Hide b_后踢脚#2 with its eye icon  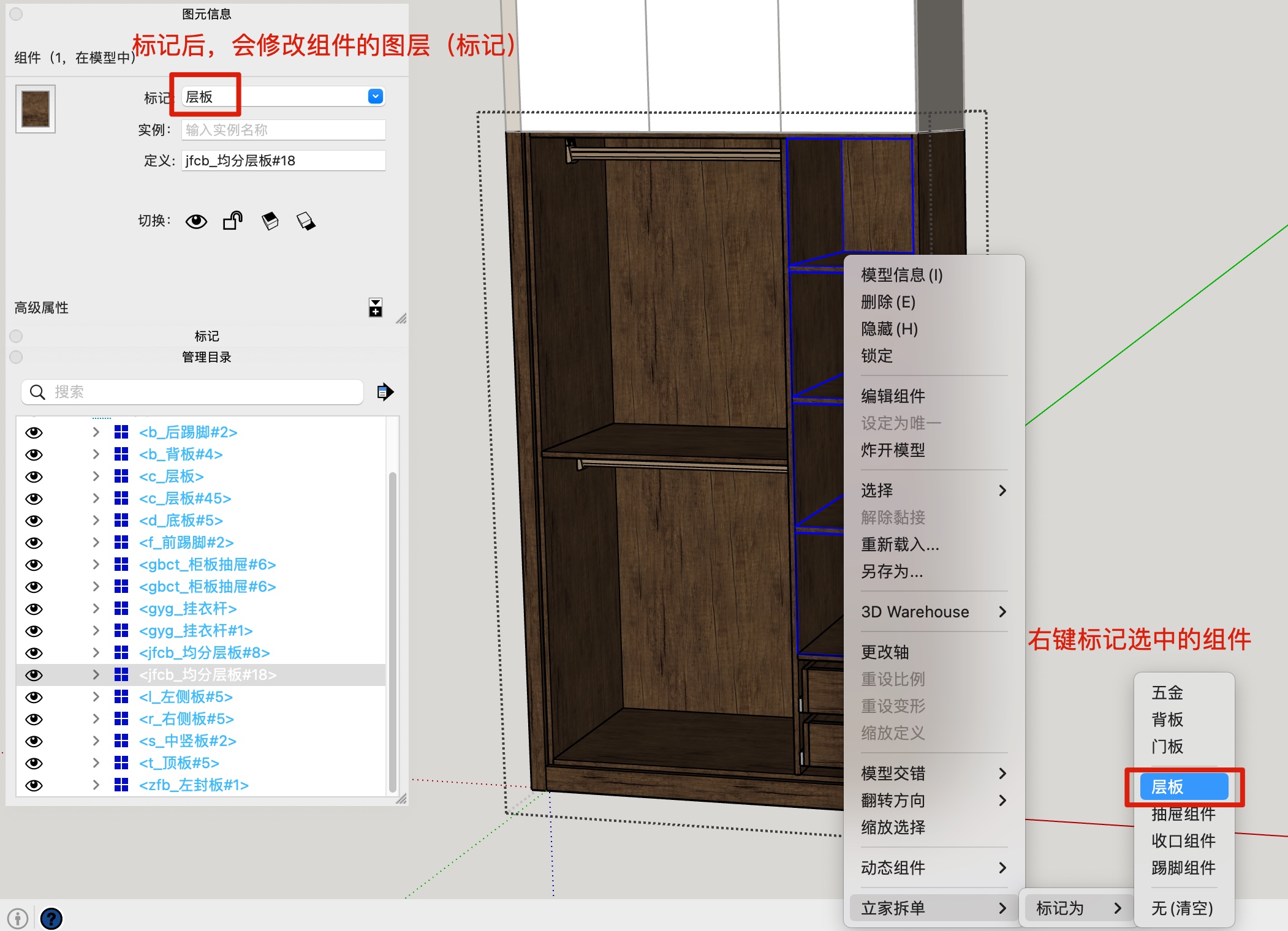34,432
